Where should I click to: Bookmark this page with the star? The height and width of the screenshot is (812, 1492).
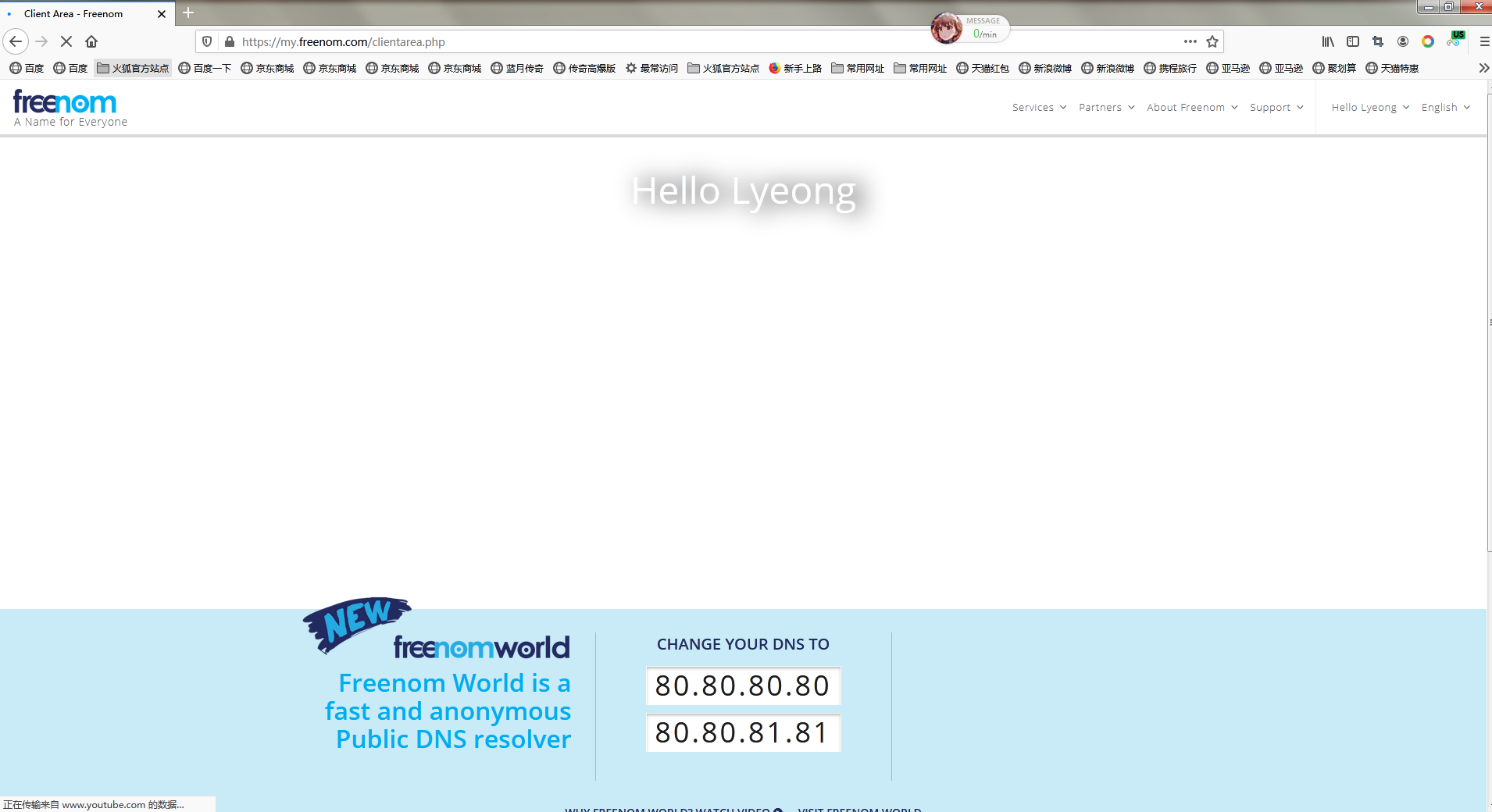pos(1212,41)
